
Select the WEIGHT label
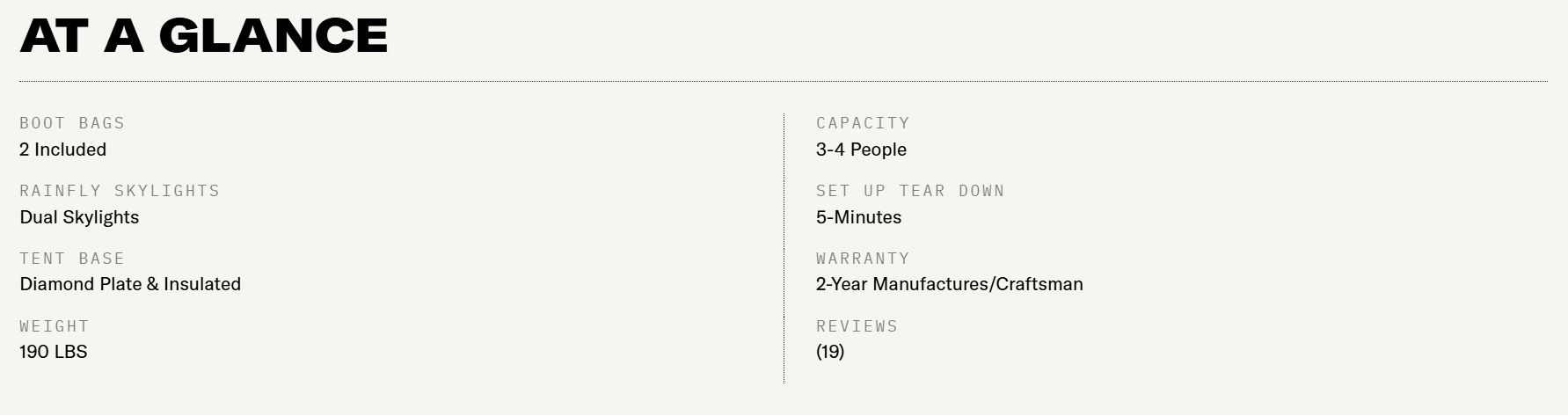55,326
